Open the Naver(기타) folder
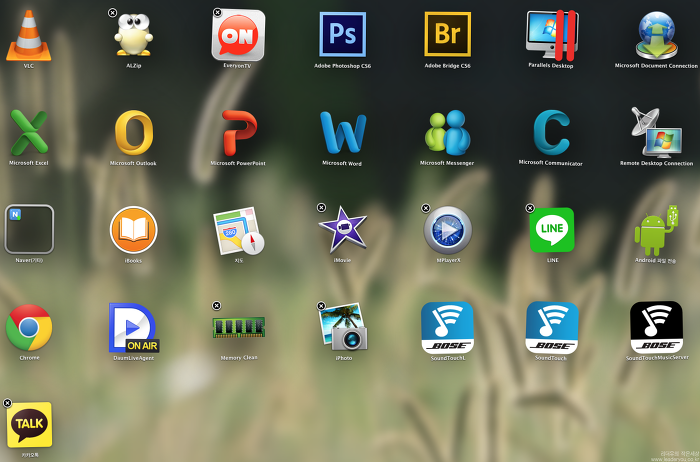 click(x=29, y=229)
